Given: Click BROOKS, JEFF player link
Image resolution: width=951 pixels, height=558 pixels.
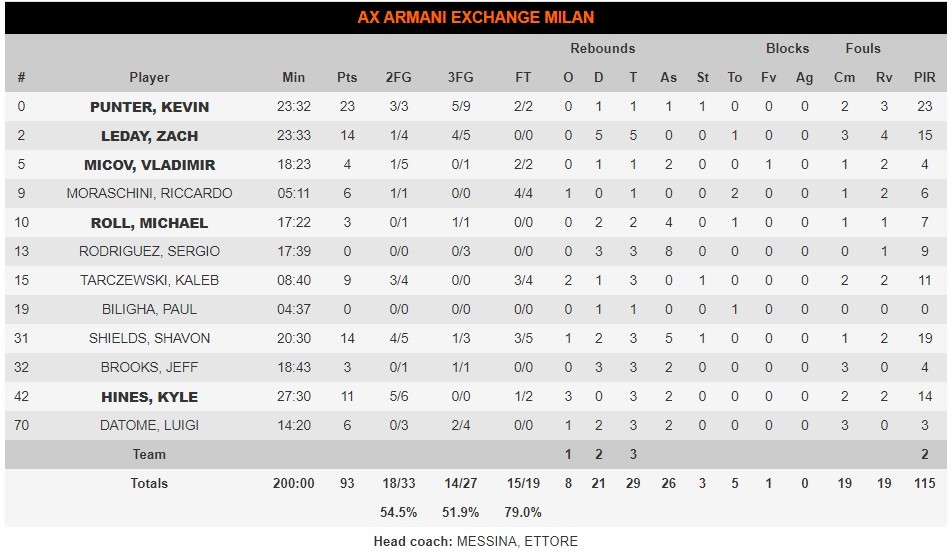Looking at the screenshot, I should [149, 368].
